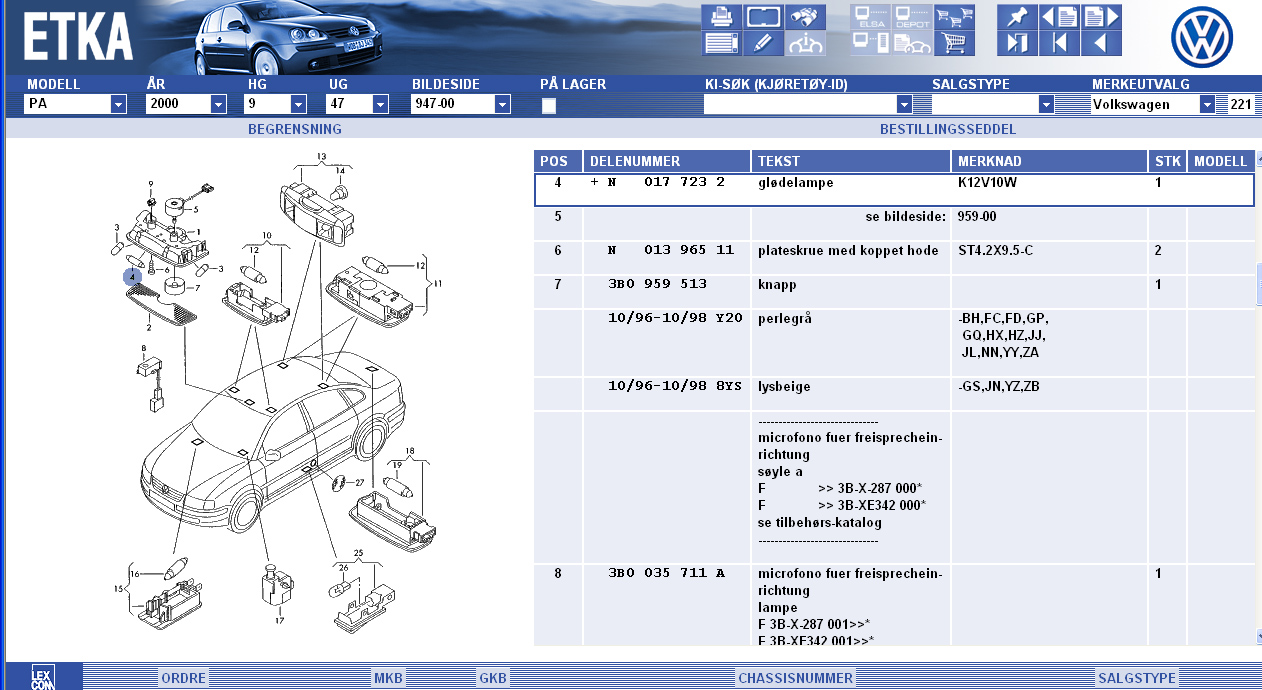Select part number N 013 965 11

pyautogui.click(x=671, y=250)
